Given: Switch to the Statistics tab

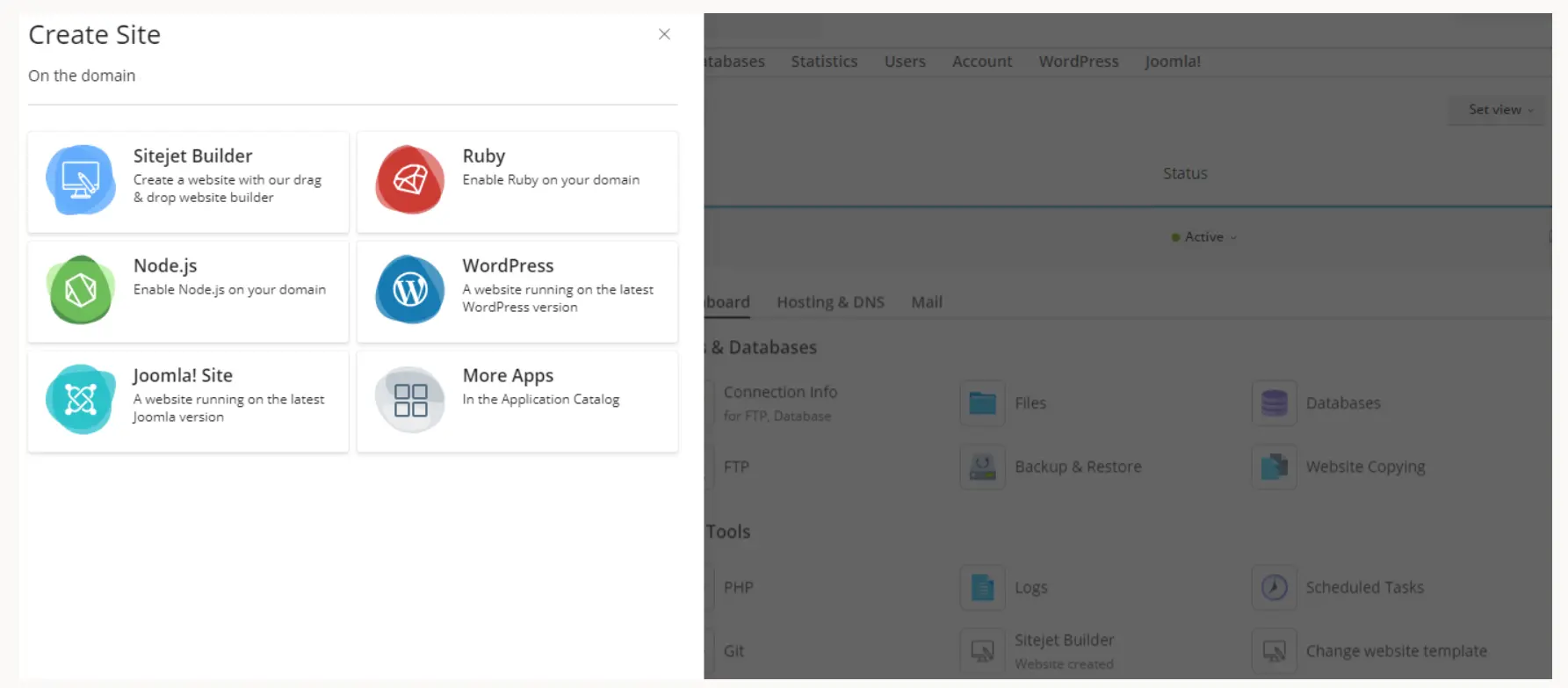Looking at the screenshot, I should click(824, 62).
